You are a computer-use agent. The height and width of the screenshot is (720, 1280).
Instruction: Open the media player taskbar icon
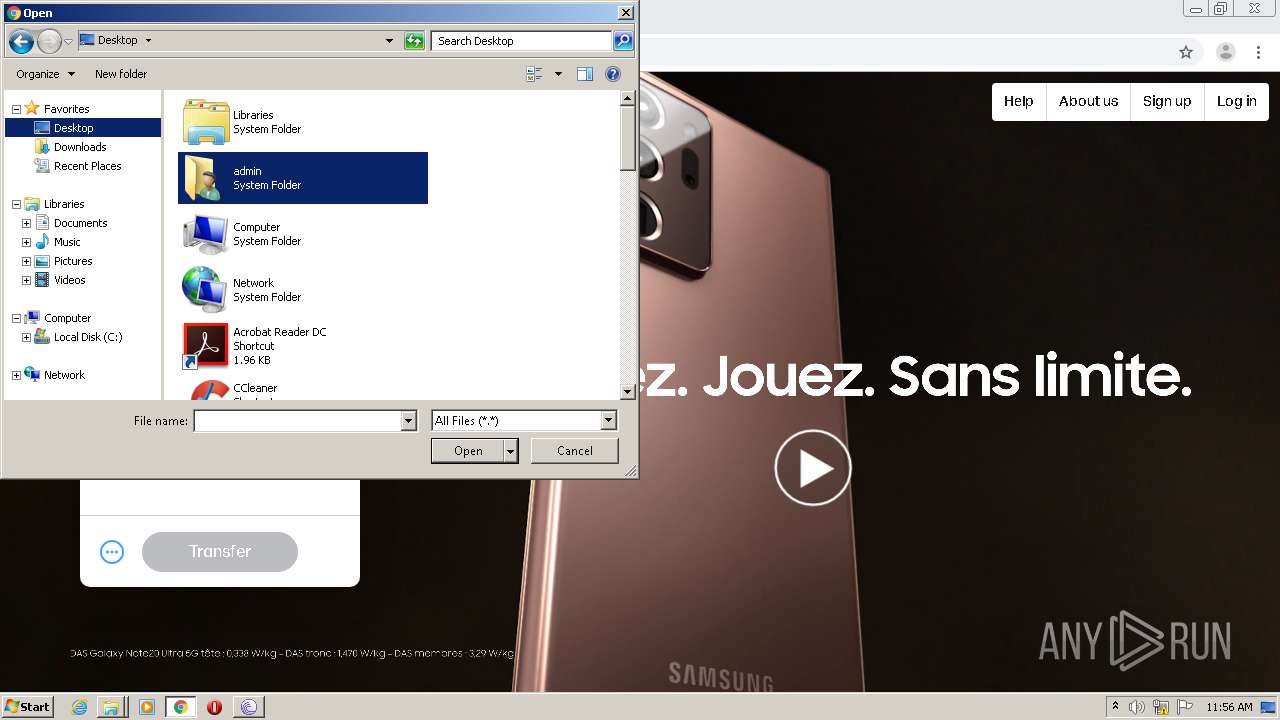(x=147, y=707)
